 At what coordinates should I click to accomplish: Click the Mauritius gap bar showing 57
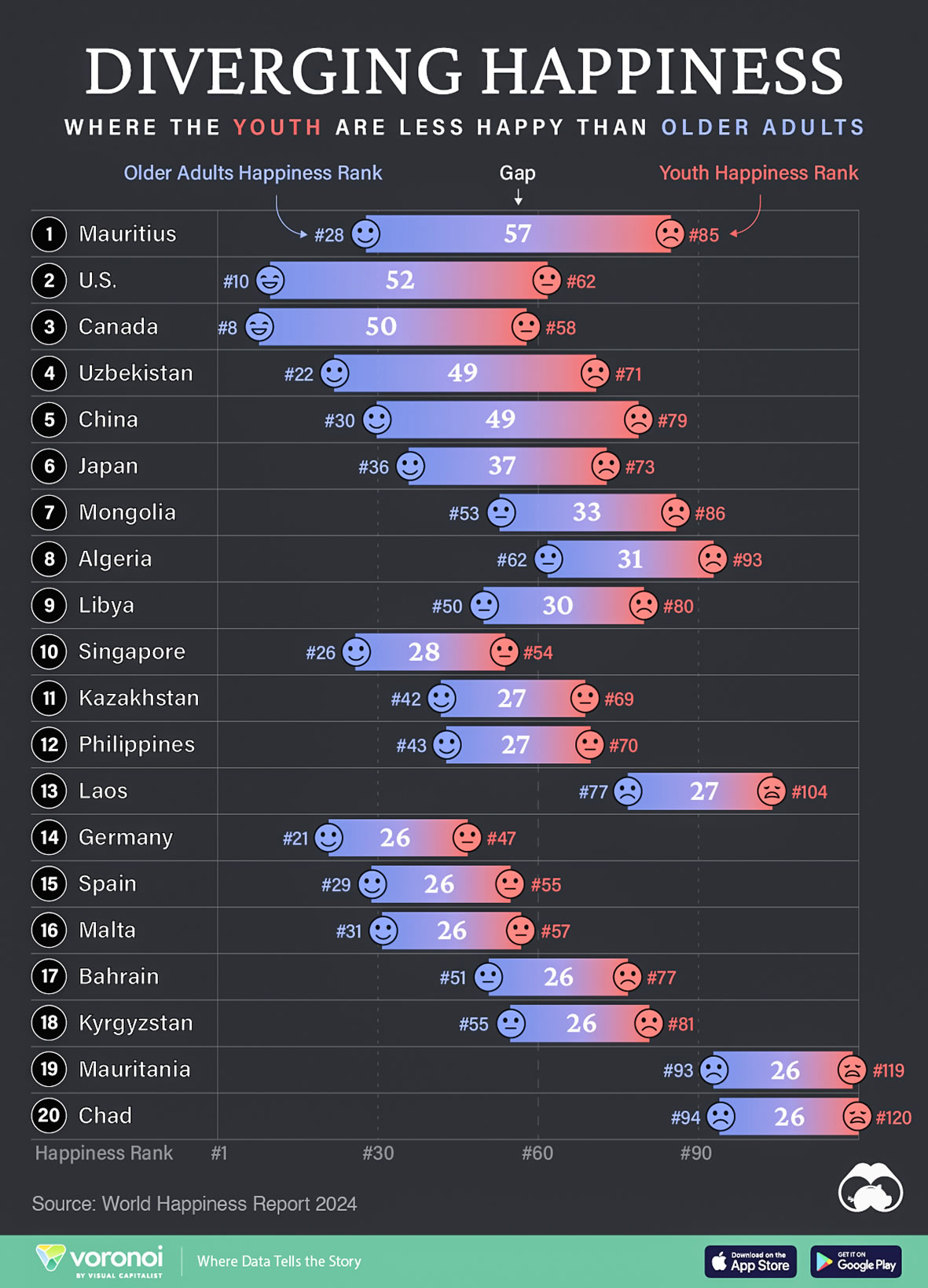(517, 233)
